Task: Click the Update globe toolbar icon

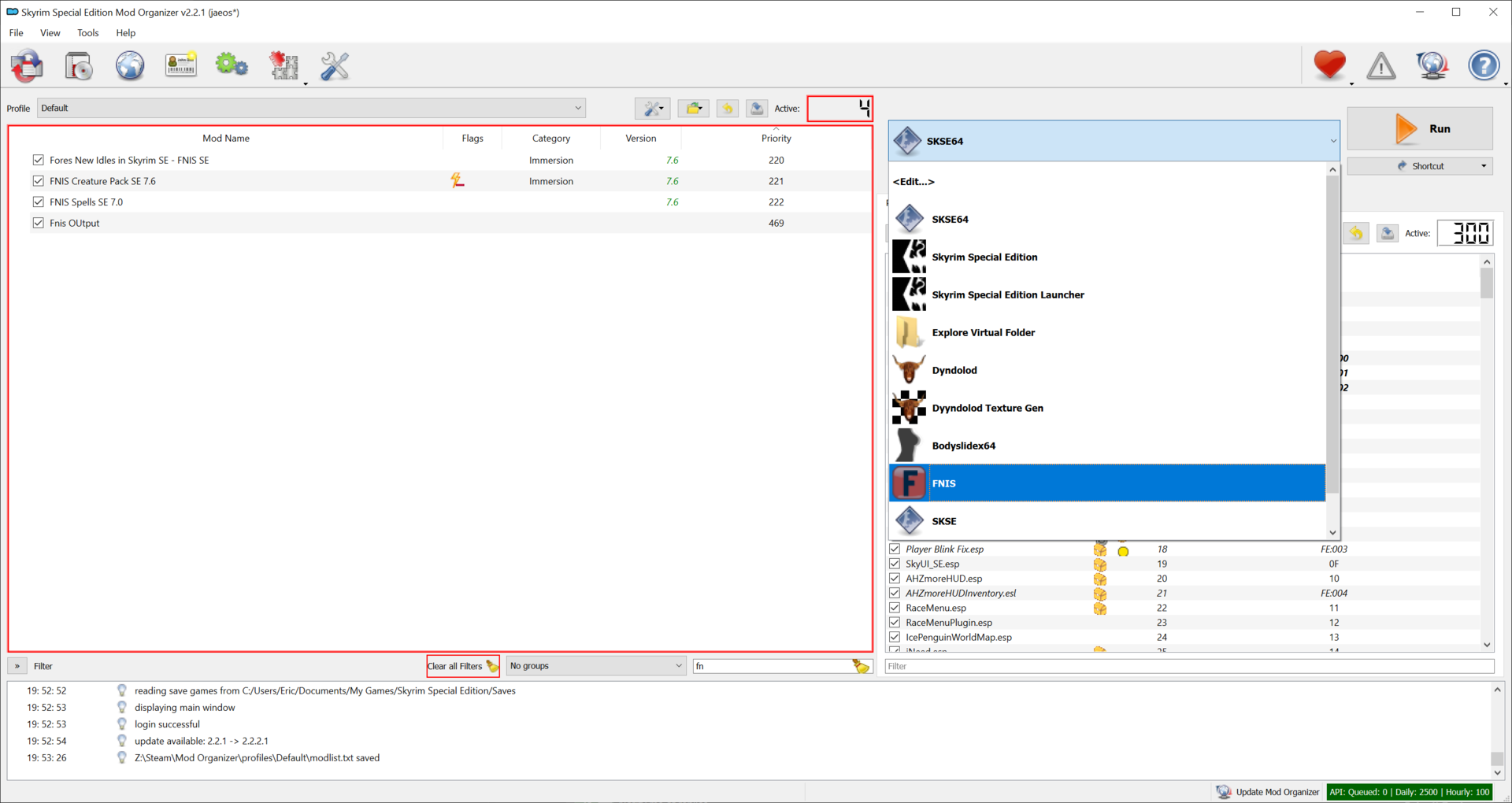Action: pyautogui.click(x=1432, y=66)
